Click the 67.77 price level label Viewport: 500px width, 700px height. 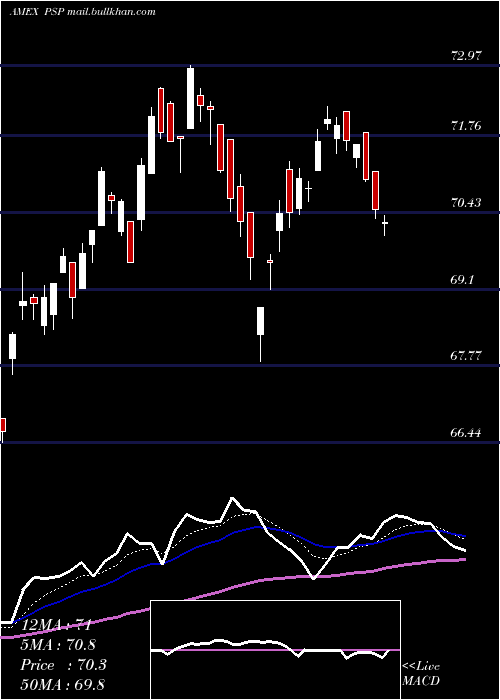466,356
